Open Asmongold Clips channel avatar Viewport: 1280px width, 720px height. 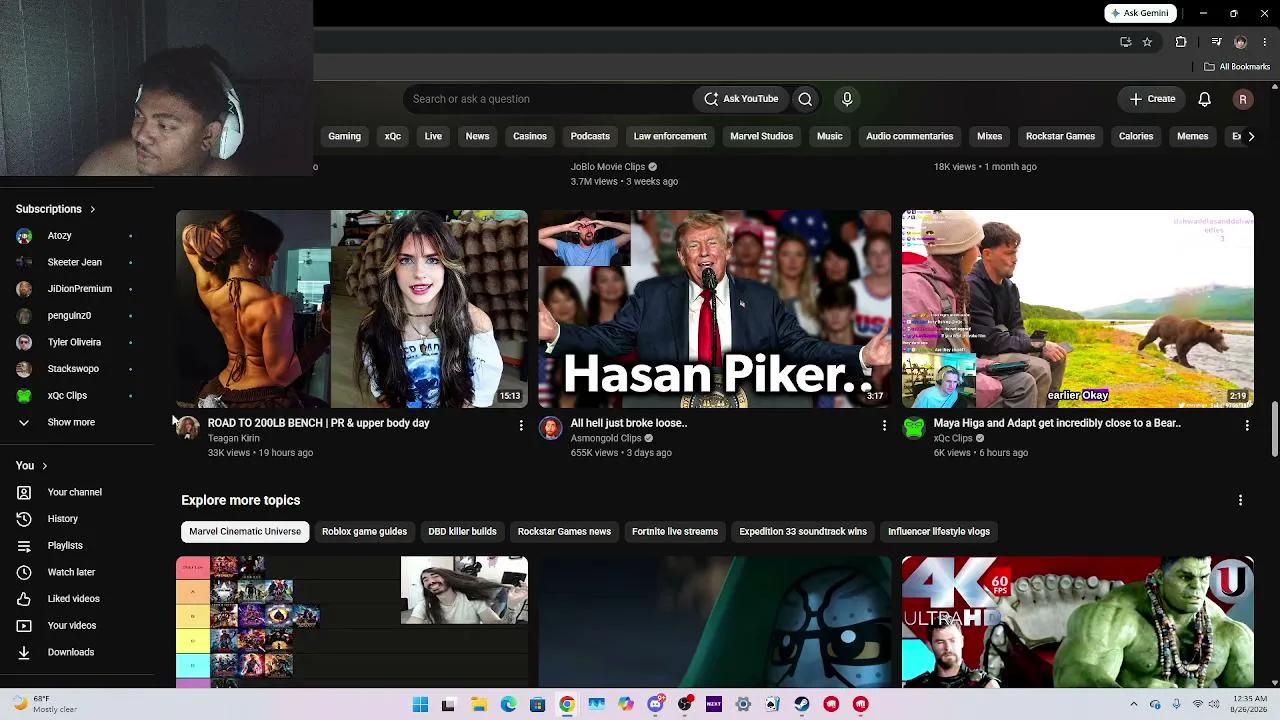(x=551, y=429)
